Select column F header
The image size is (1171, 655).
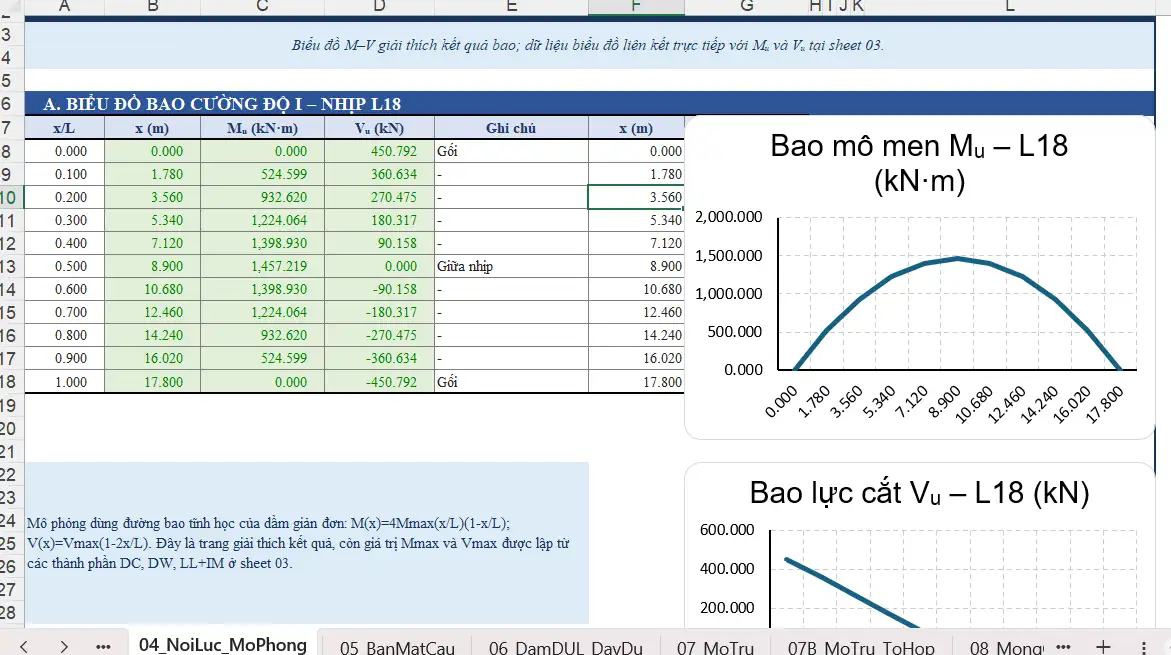[x=636, y=7]
